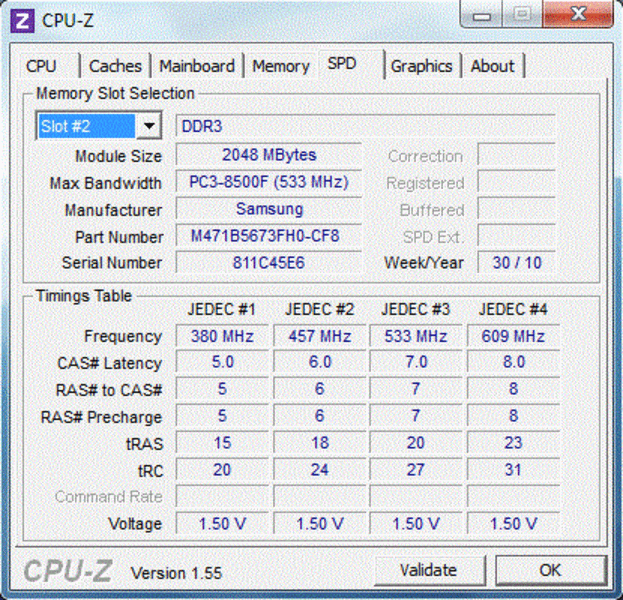Open the Mainboard tab
Viewport: 623px width, 600px height.
pyautogui.click(x=197, y=66)
